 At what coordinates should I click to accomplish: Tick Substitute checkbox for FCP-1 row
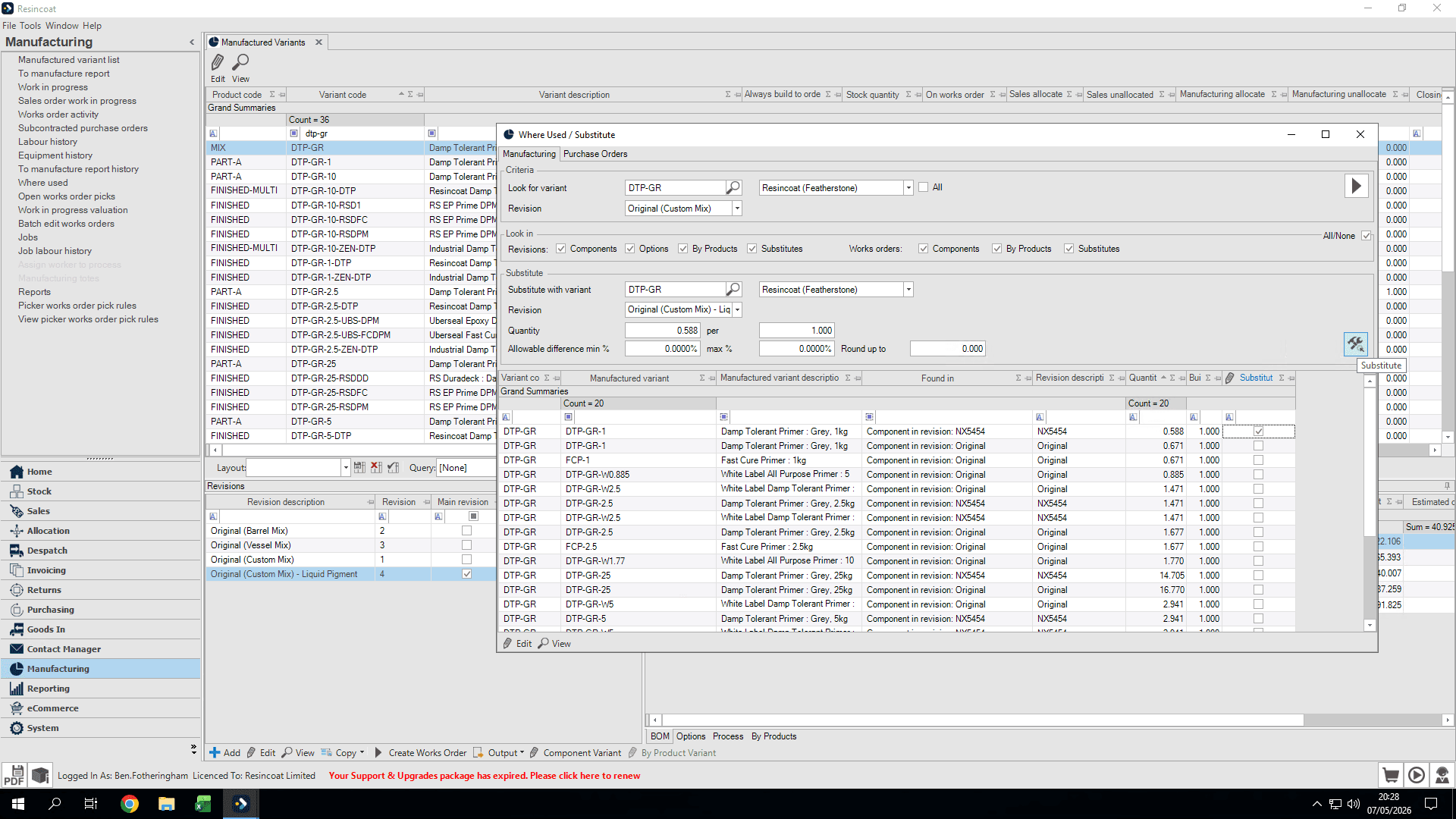tap(1258, 460)
